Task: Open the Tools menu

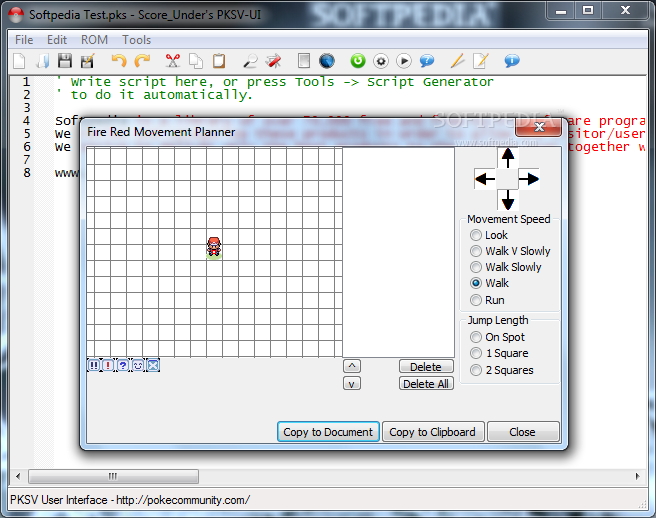Action: coord(136,40)
